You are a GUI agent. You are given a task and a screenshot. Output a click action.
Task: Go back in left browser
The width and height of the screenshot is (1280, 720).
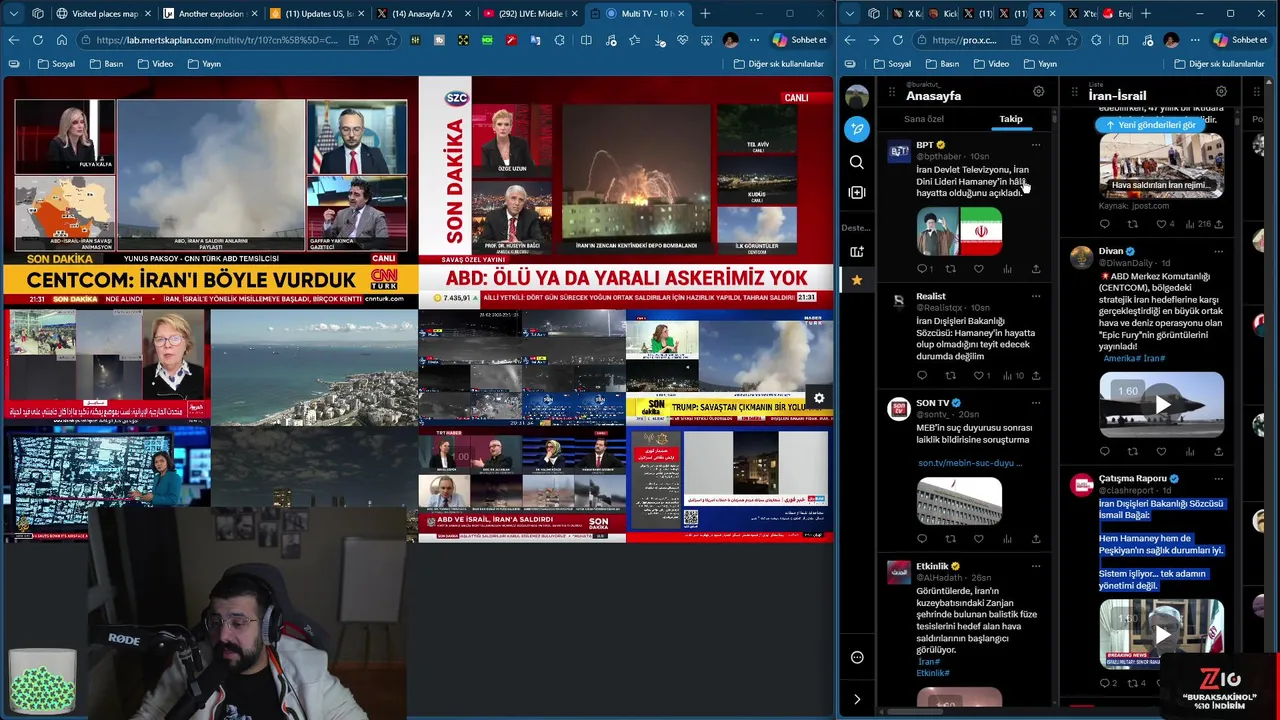point(14,40)
